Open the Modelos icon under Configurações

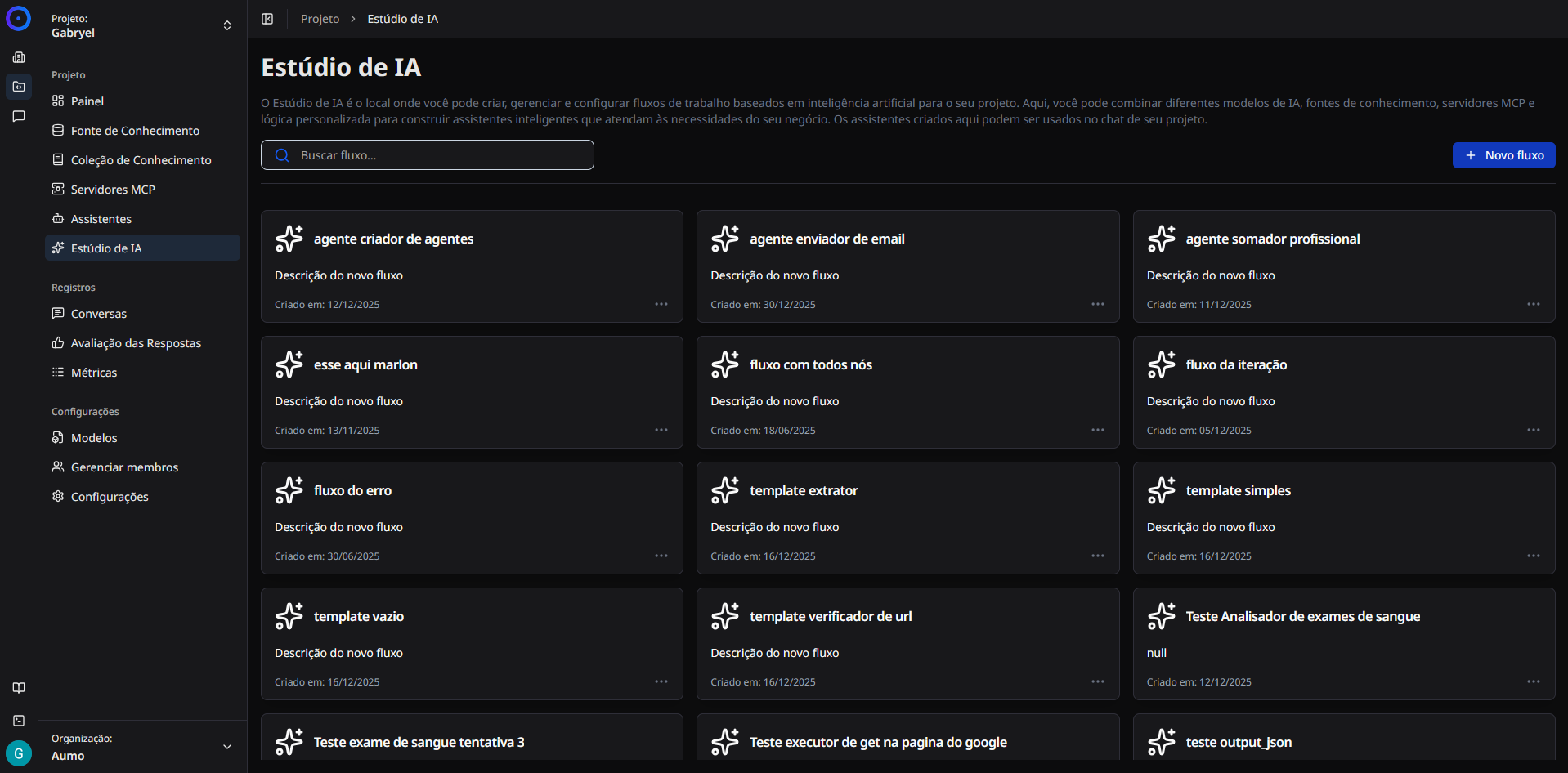pyautogui.click(x=57, y=437)
